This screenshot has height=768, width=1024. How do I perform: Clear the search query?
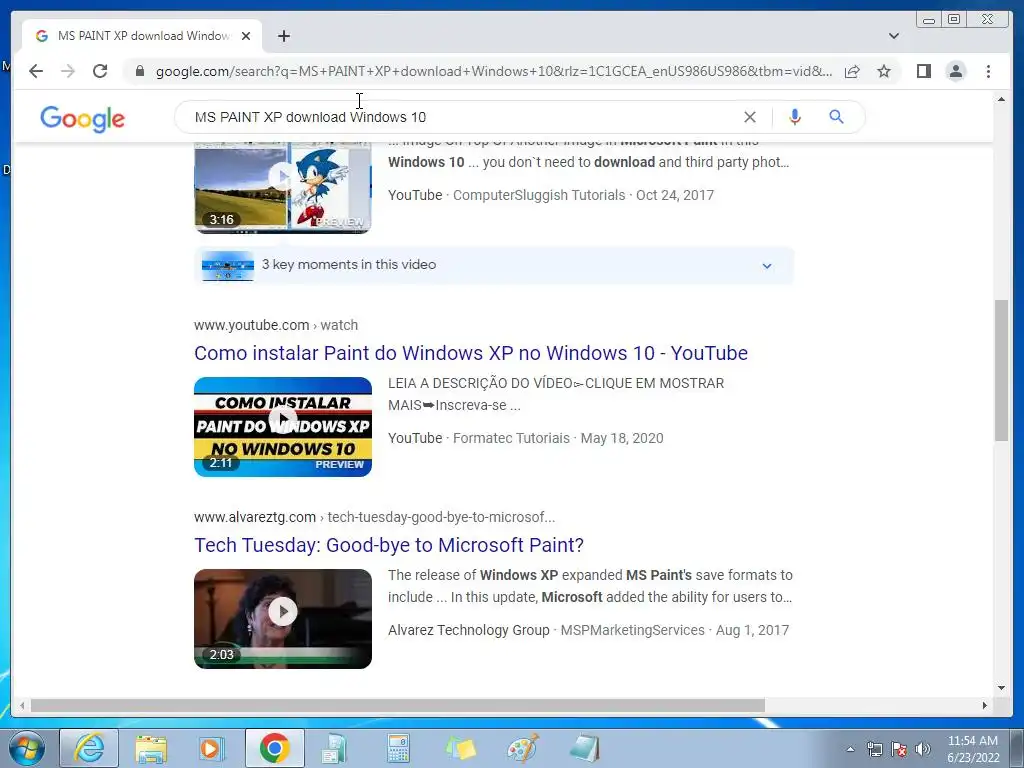click(x=750, y=117)
